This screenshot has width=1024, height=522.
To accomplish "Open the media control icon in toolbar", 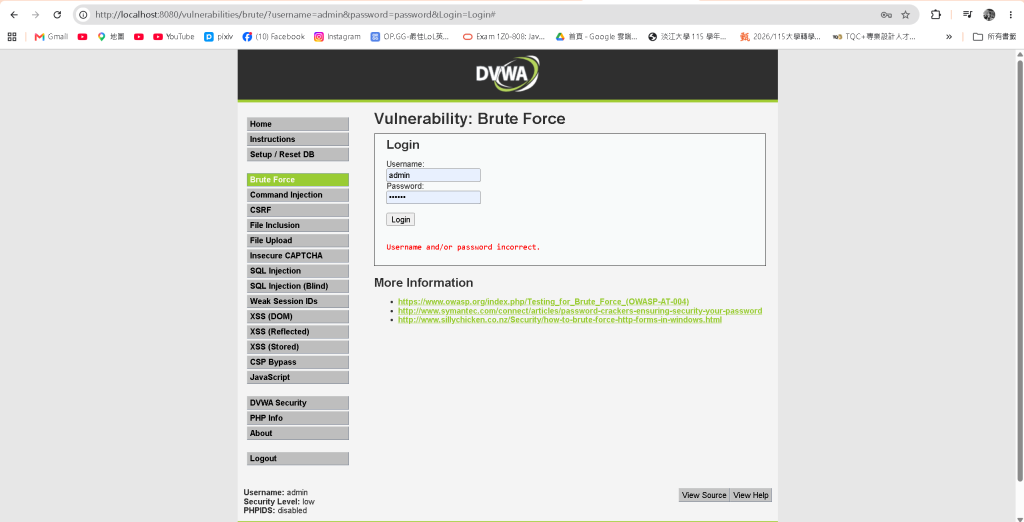I will click(x=968, y=14).
